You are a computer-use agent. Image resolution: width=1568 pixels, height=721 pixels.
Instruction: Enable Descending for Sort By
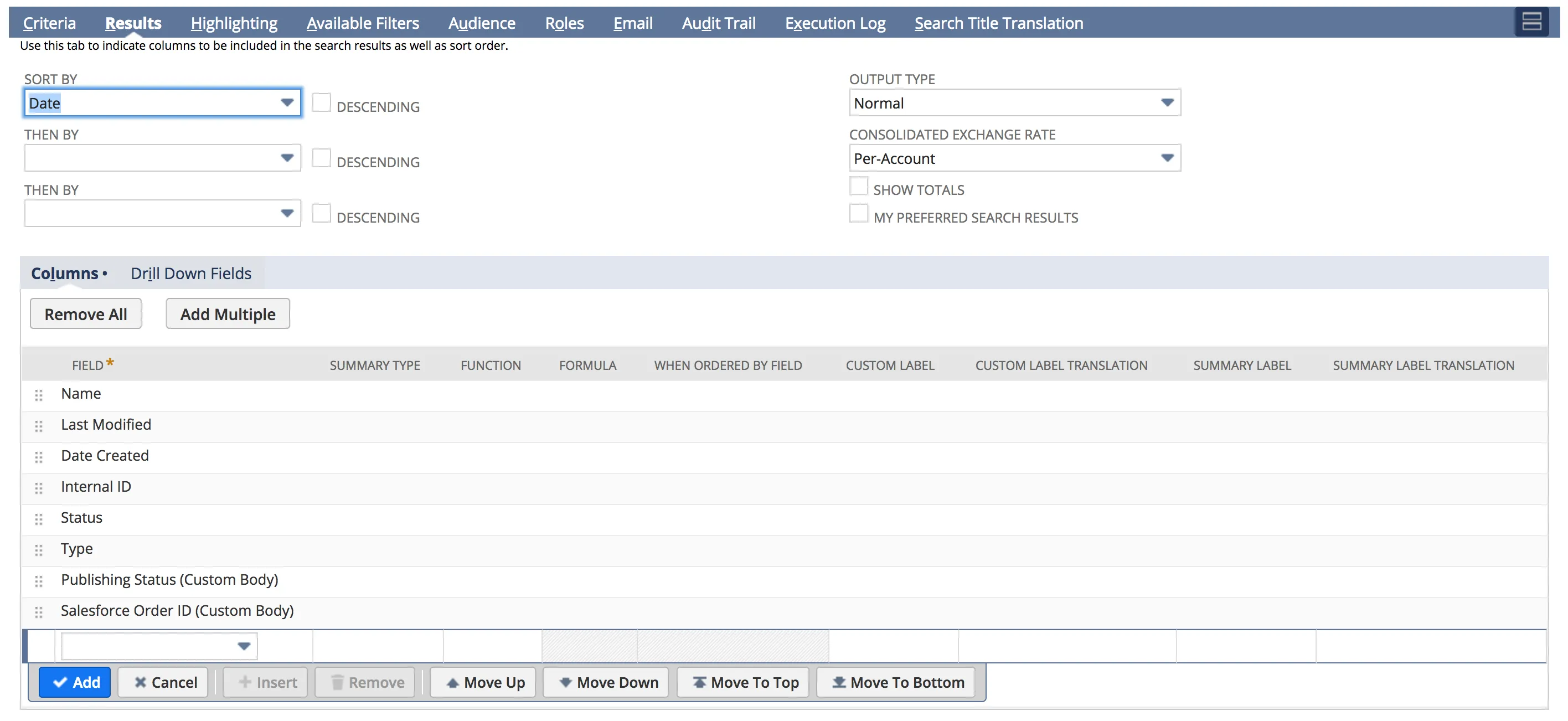coord(321,103)
